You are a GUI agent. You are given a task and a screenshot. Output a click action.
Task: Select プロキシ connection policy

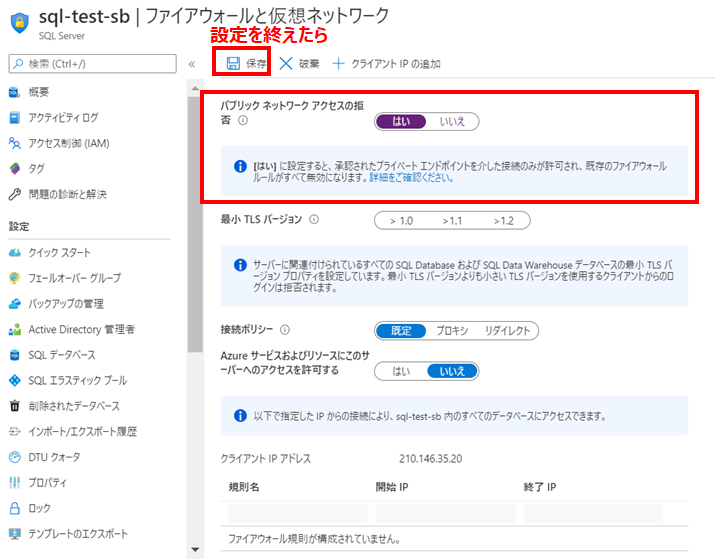452,331
